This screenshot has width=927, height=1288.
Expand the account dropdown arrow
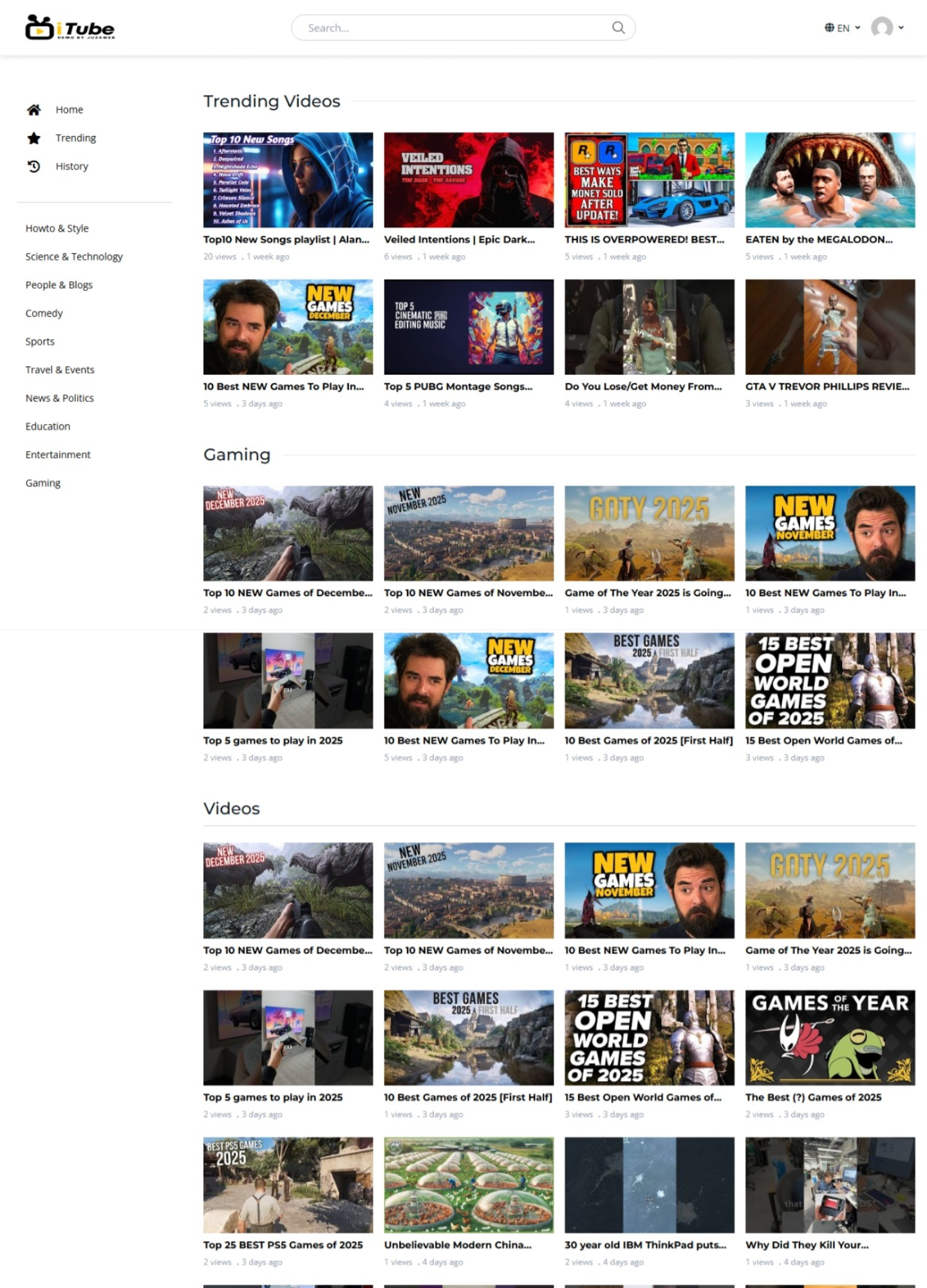point(901,28)
